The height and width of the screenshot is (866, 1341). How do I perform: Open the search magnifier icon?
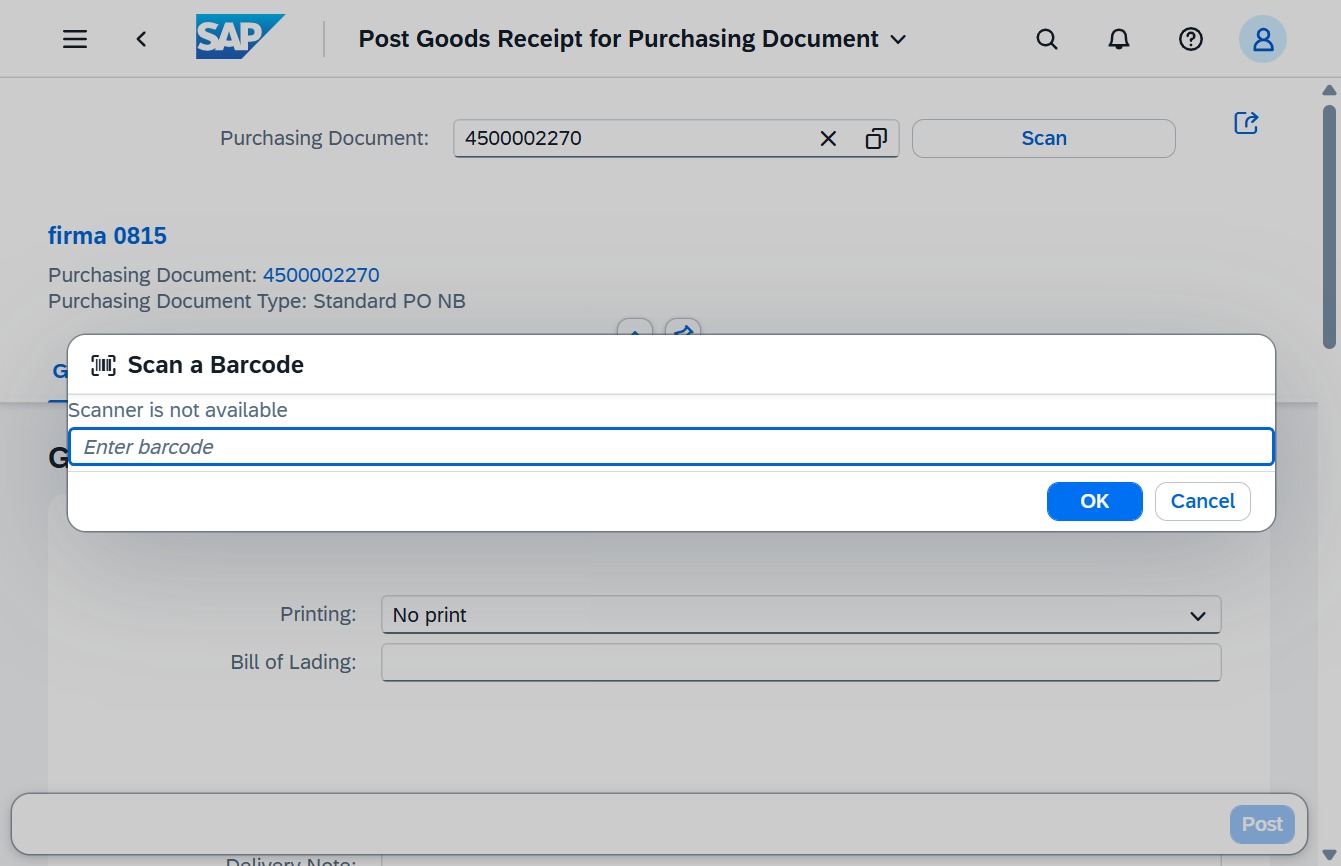click(x=1047, y=39)
